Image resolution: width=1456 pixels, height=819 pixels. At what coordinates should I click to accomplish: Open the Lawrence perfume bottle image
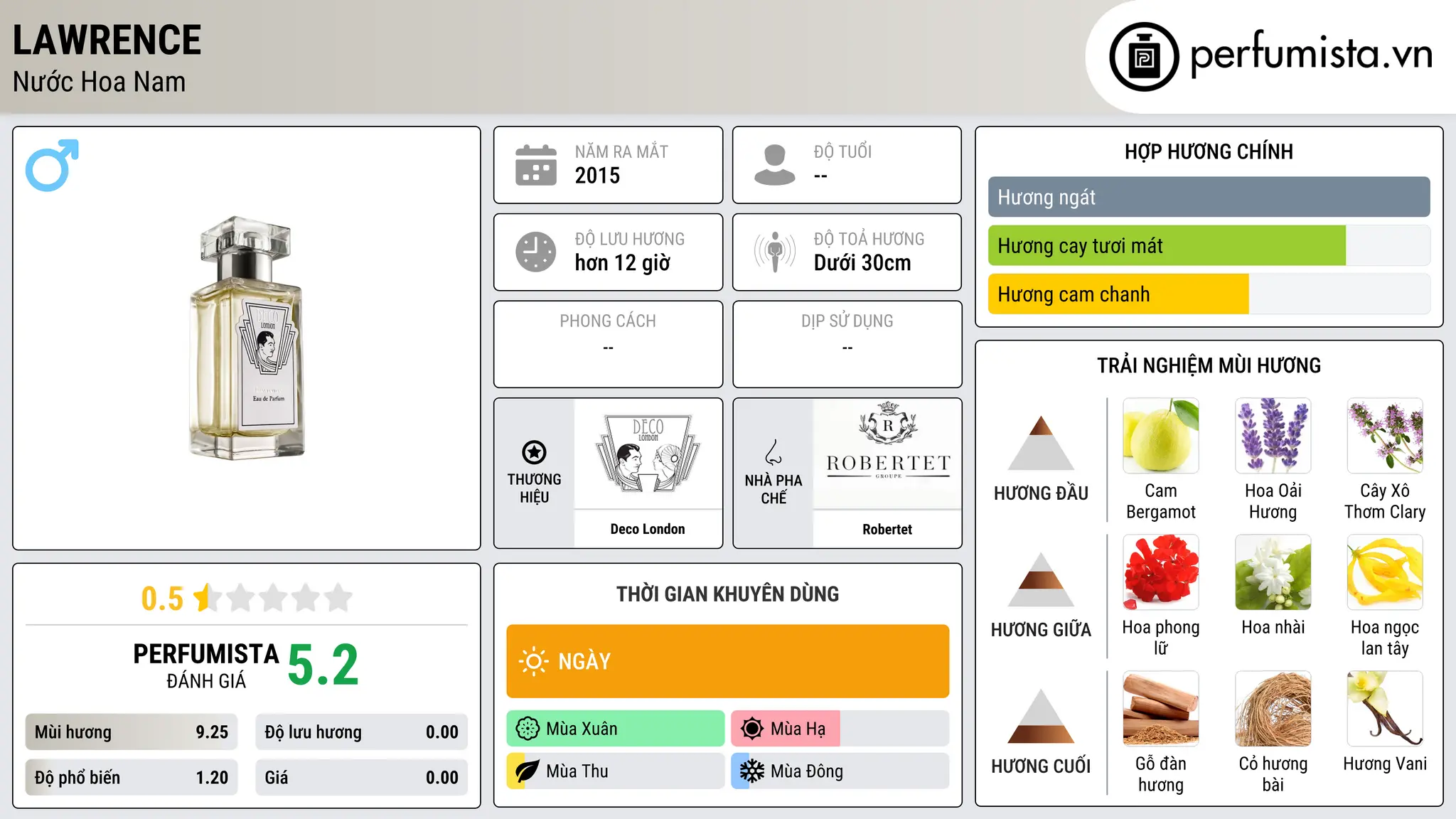coord(247,338)
